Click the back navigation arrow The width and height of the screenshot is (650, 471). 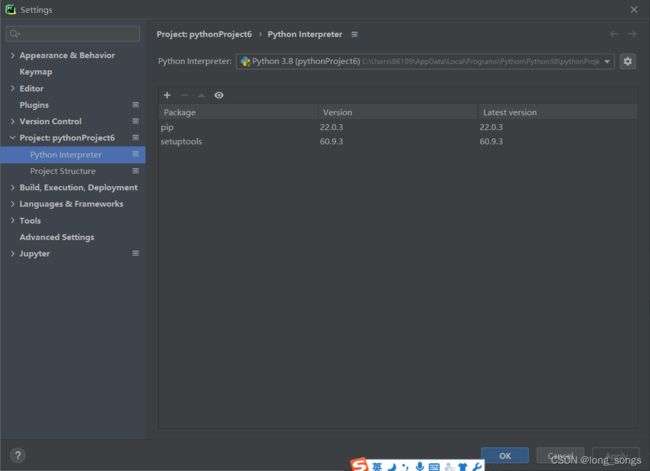(x=614, y=34)
